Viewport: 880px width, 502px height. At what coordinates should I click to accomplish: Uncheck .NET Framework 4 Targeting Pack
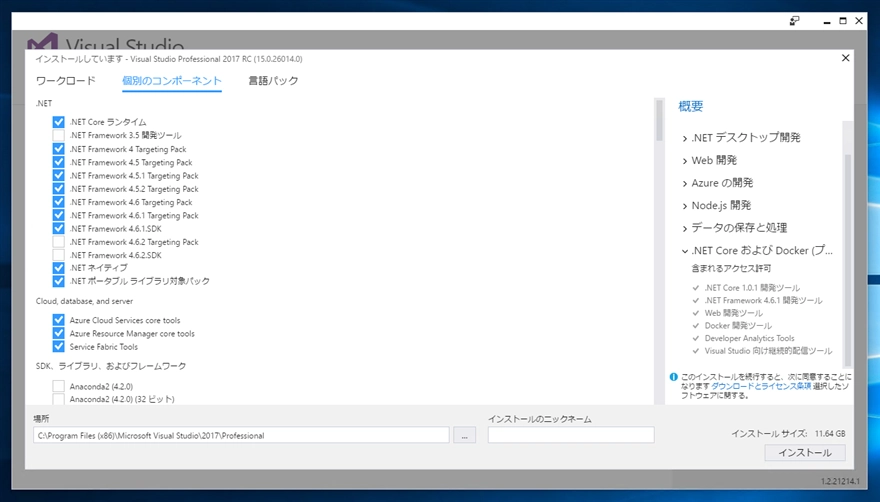(x=58, y=149)
